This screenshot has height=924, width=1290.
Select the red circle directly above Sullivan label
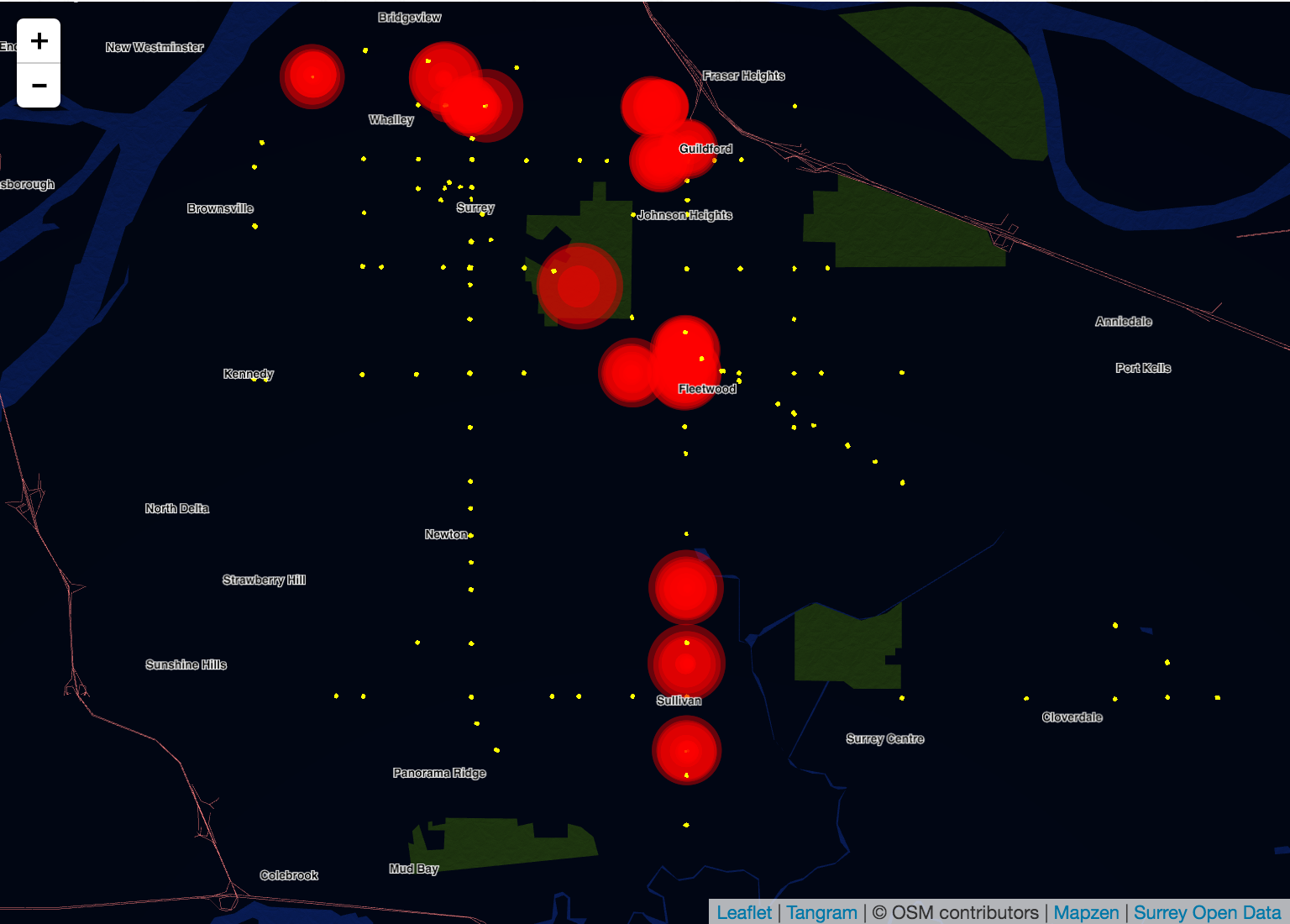tap(686, 662)
